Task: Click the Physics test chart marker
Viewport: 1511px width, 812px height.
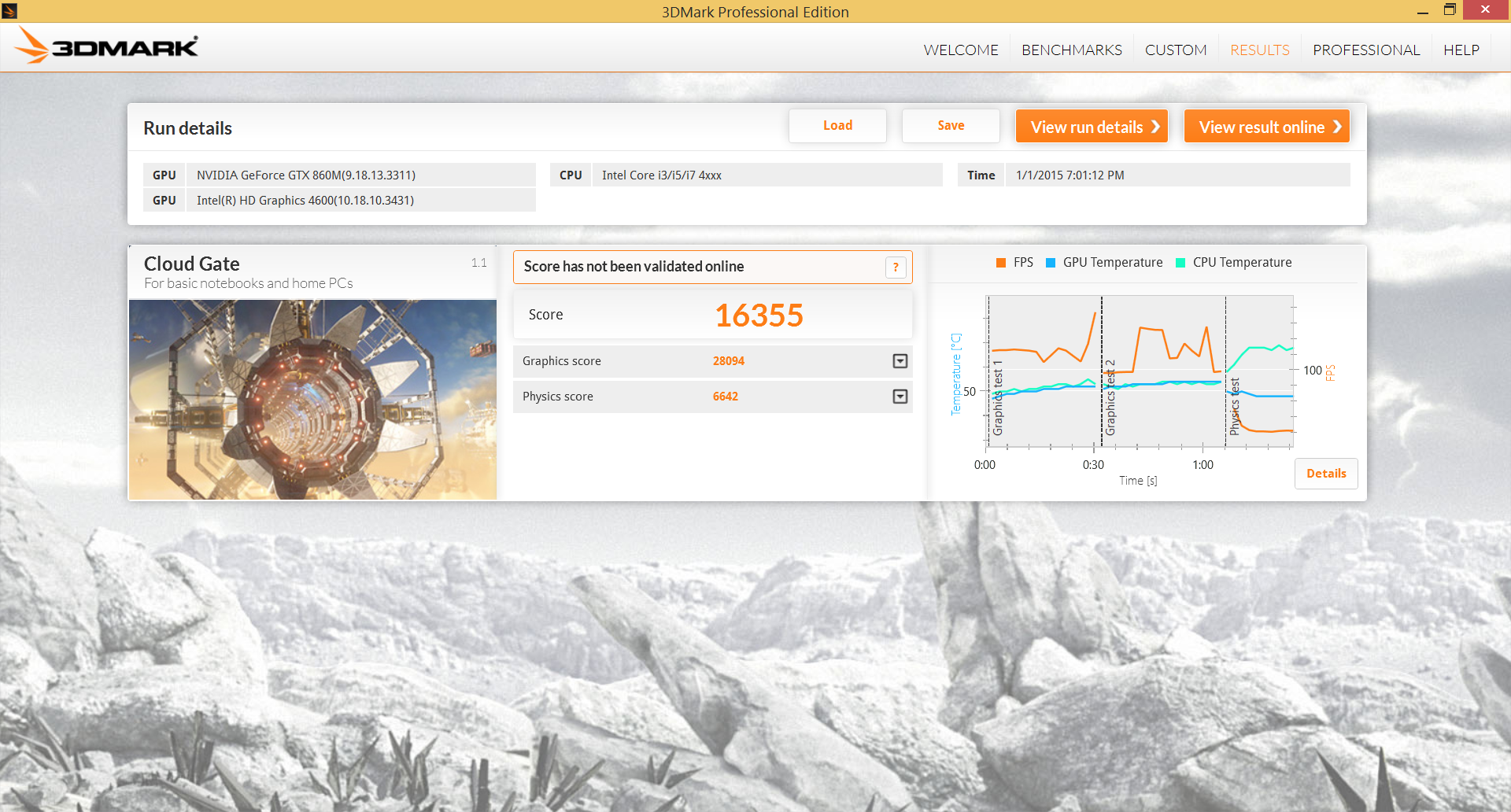Action: tap(1235, 407)
